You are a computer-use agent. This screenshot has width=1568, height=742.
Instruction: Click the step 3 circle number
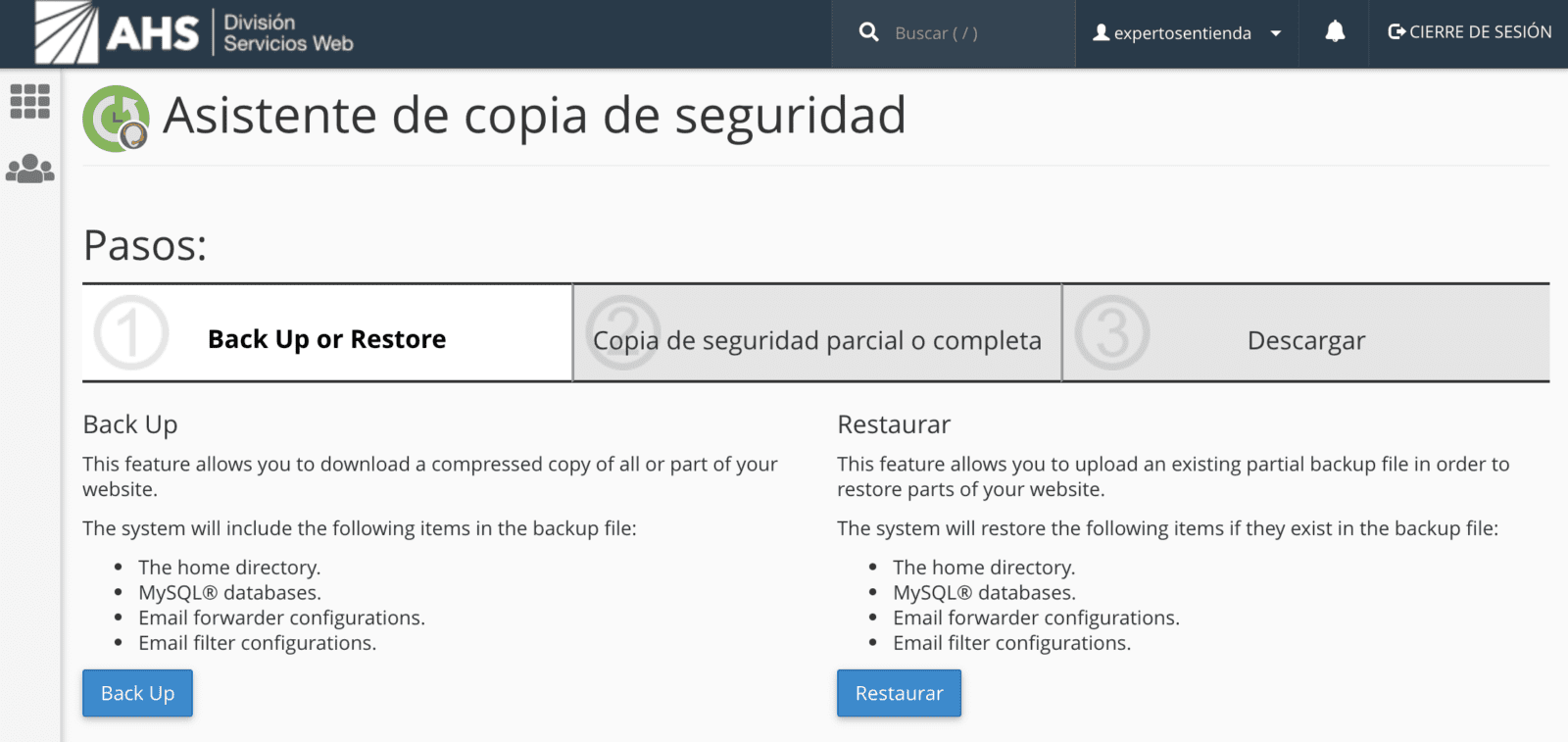pyautogui.click(x=1112, y=333)
